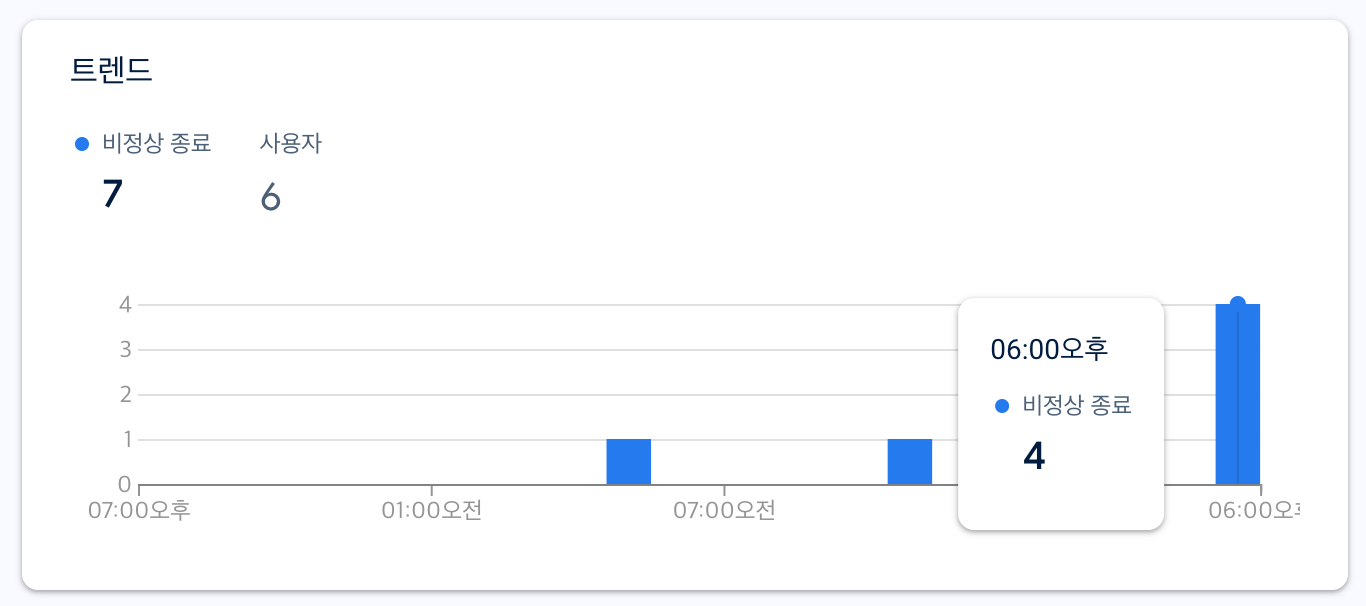Viewport: 1366px width, 606px height.
Task: Select the first bar, before 07:00오전
Action: click(x=629, y=461)
